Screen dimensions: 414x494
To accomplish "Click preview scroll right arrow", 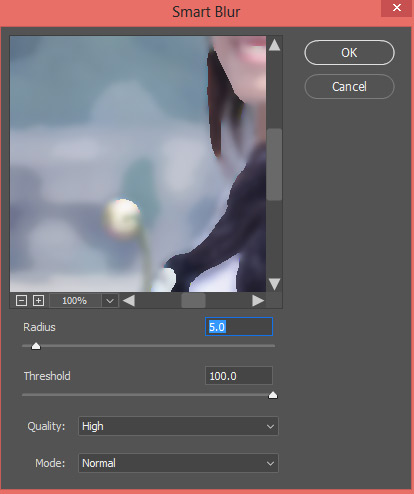I will coord(258,301).
